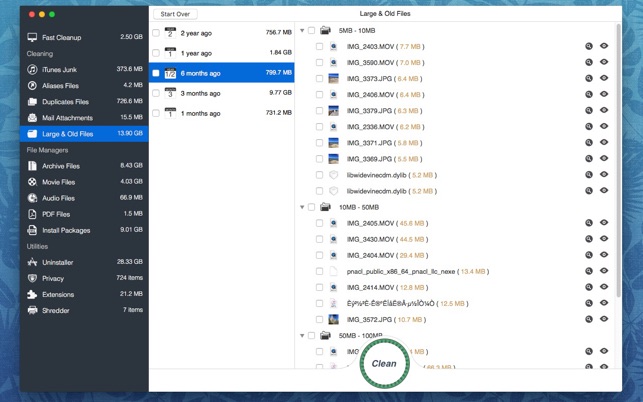Viewport: 643px width, 402px height.
Task: Check the box for IMG_3373.JPG
Action: [x=320, y=79]
